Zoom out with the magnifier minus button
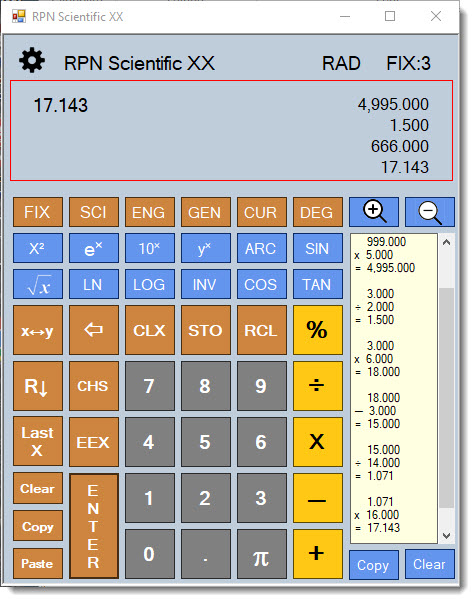The width and height of the screenshot is (475, 602). pos(430,212)
